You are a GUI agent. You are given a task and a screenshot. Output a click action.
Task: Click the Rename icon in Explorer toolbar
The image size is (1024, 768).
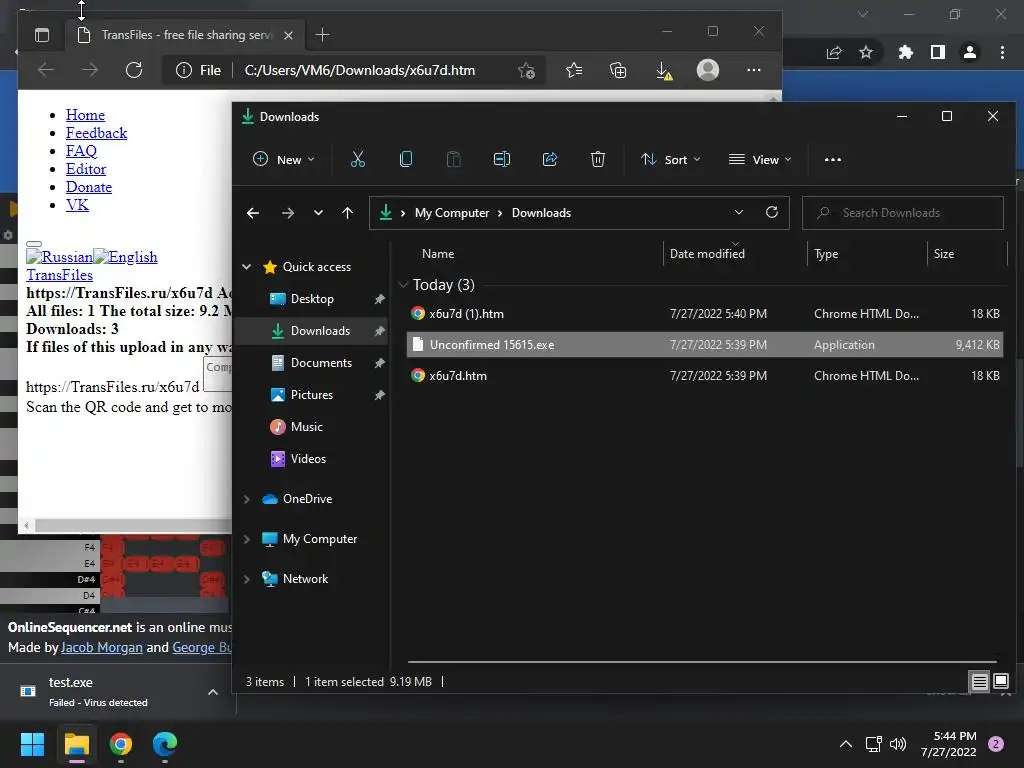(502, 159)
